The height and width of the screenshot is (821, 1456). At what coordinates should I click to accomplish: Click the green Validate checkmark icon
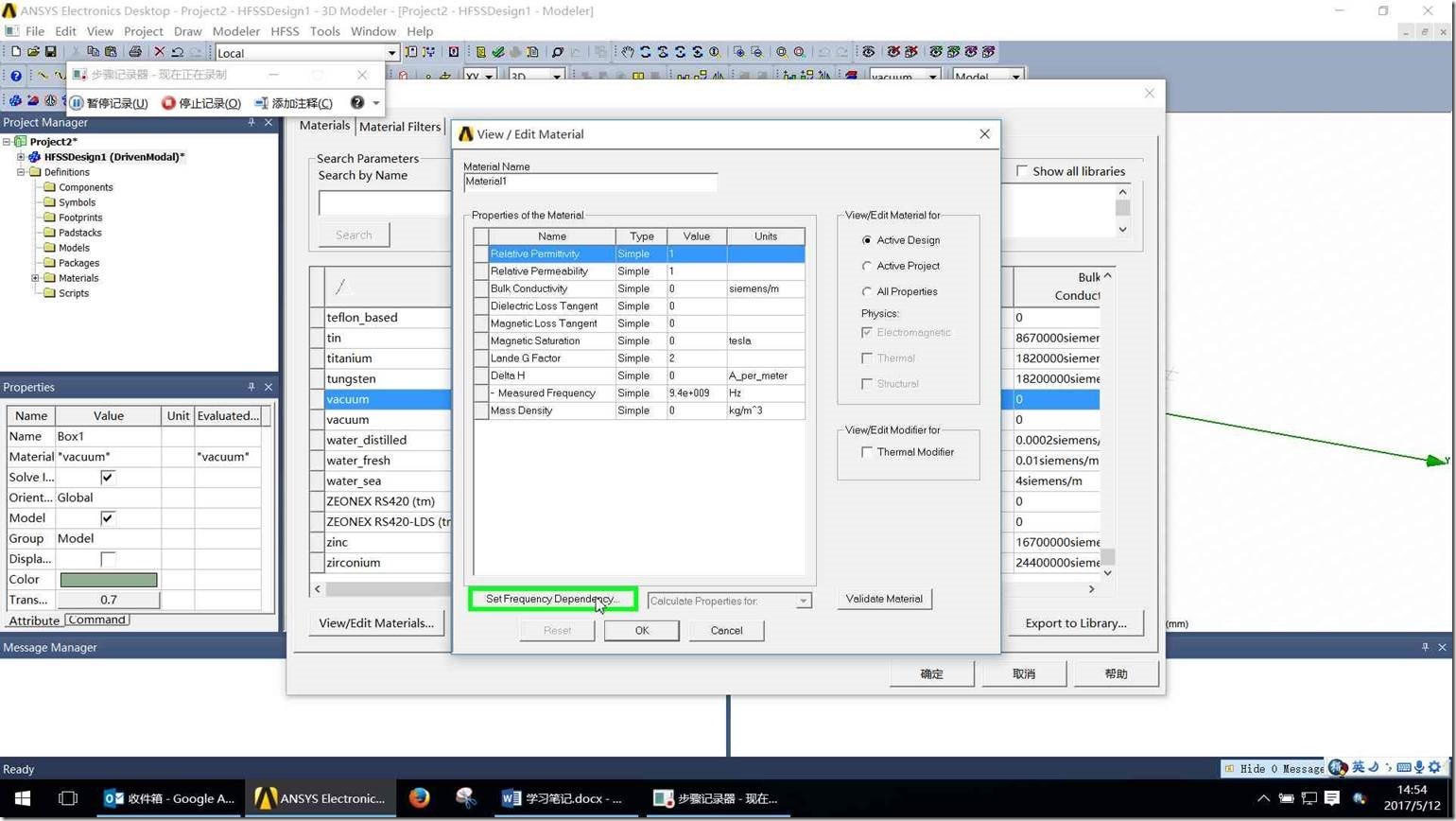point(497,52)
